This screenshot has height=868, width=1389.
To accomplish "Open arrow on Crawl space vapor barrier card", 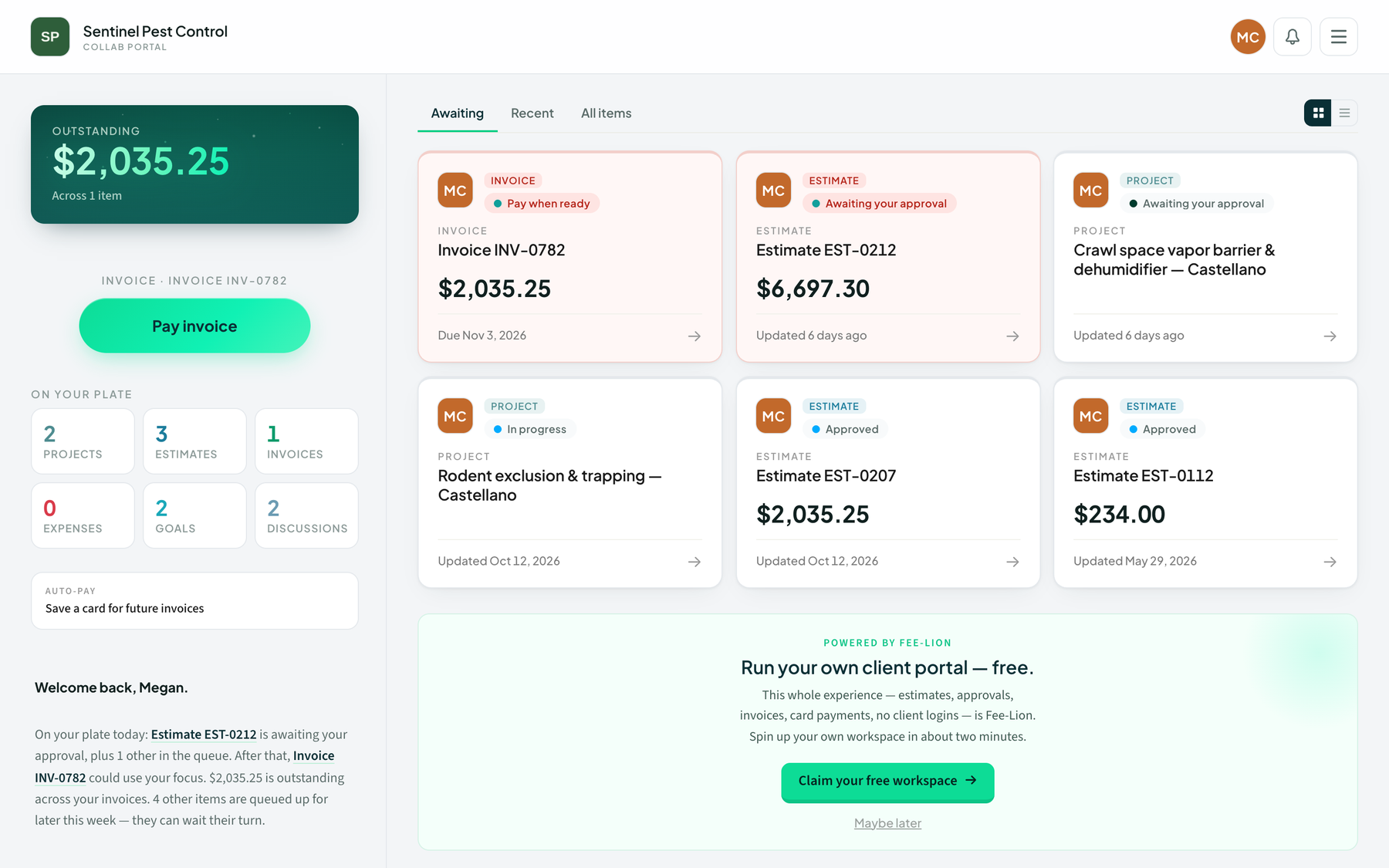I will (x=1330, y=336).
